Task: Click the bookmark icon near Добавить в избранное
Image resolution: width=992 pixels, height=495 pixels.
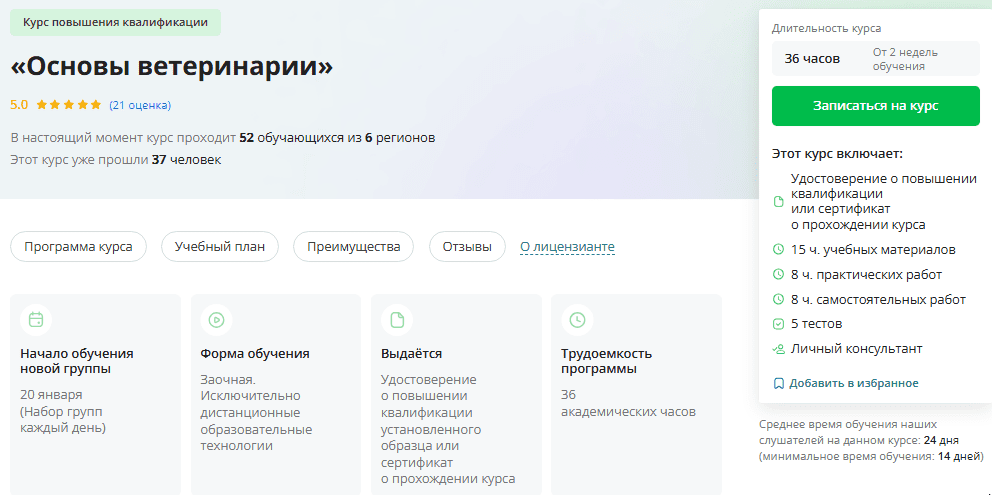Action: pos(779,383)
